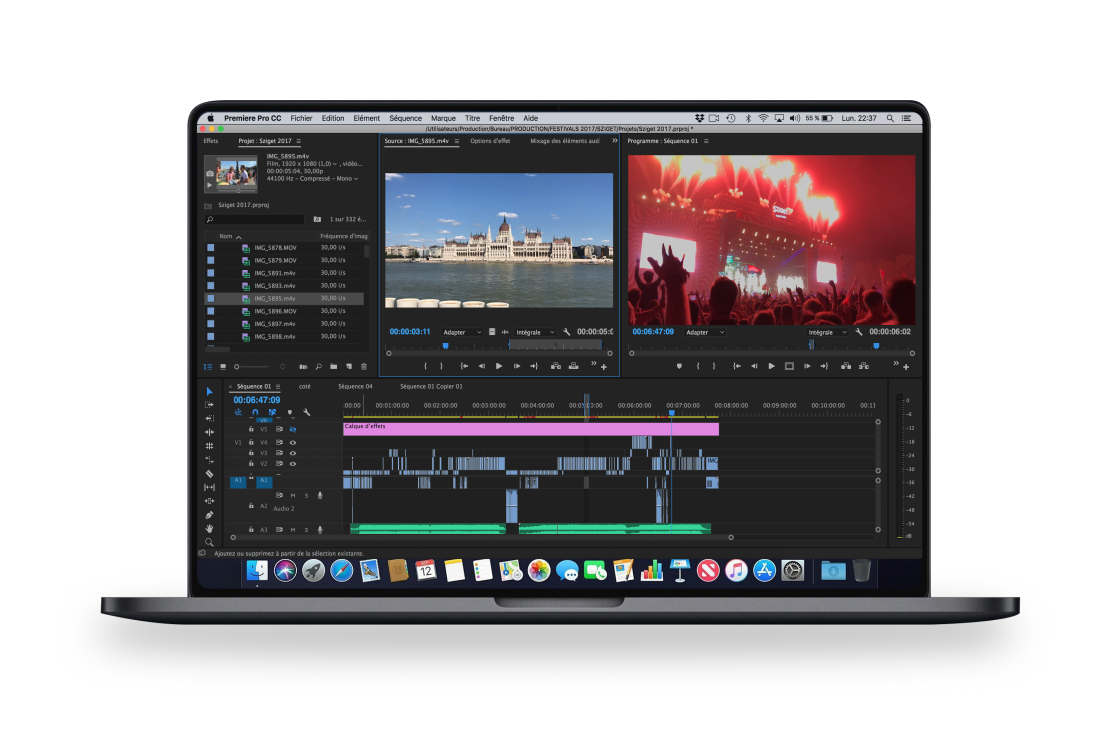Open the Adapter zoom dropdown in Source monitor
Screen dimensions: 1100x750
(462, 332)
